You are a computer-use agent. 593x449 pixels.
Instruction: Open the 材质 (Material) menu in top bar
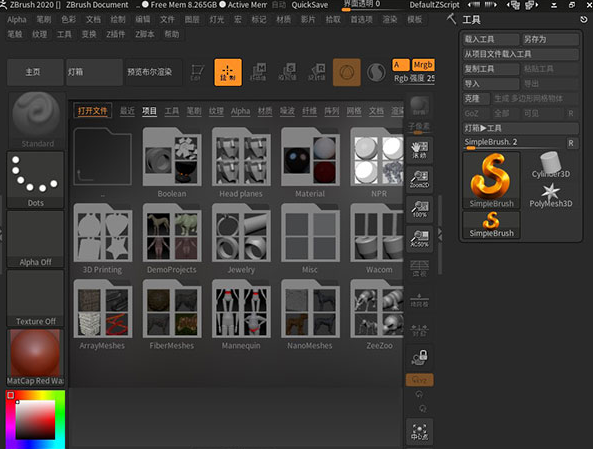[283, 19]
